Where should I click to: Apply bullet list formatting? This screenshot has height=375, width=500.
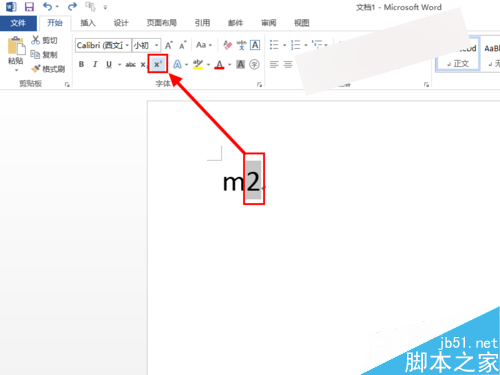click(274, 45)
